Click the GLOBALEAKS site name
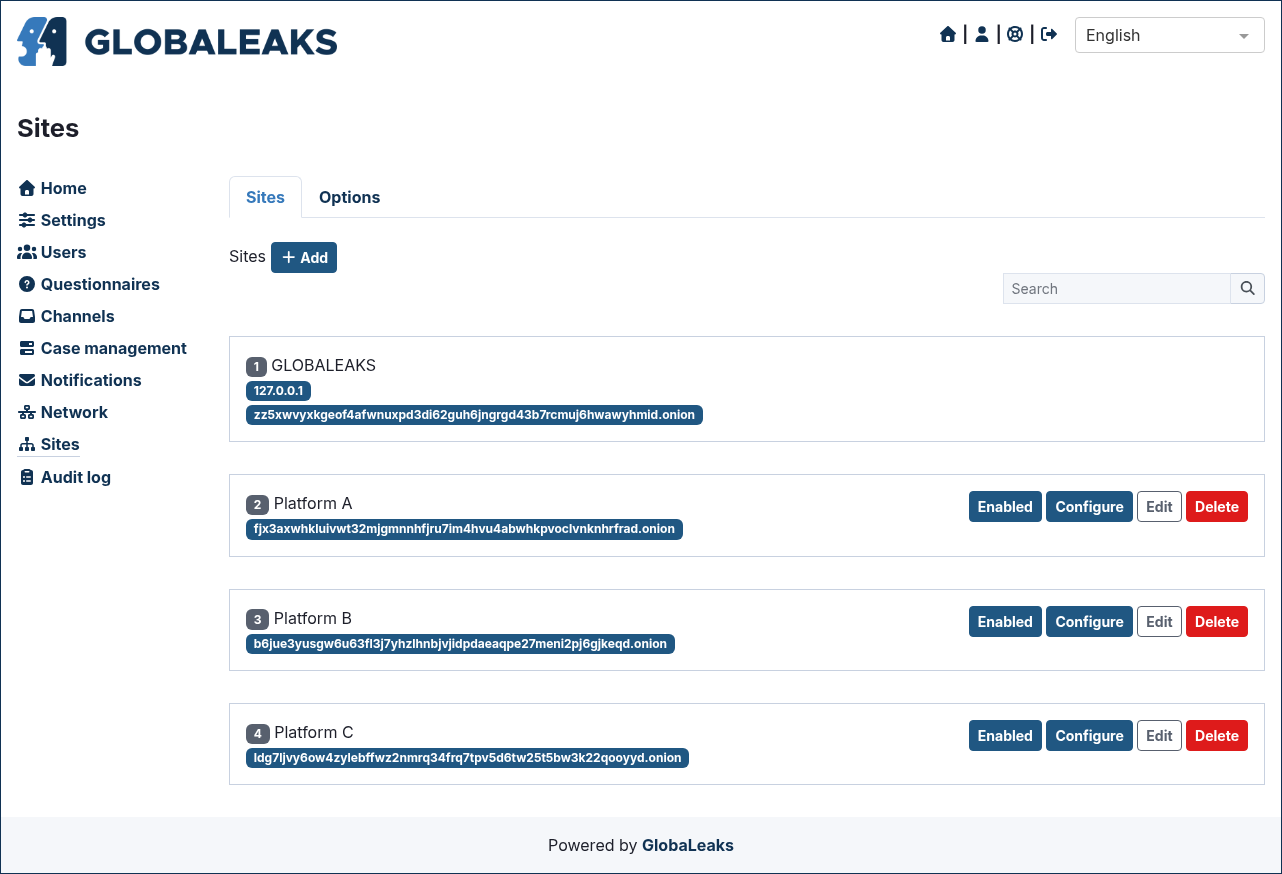Image resolution: width=1282 pixels, height=874 pixels. click(x=323, y=365)
